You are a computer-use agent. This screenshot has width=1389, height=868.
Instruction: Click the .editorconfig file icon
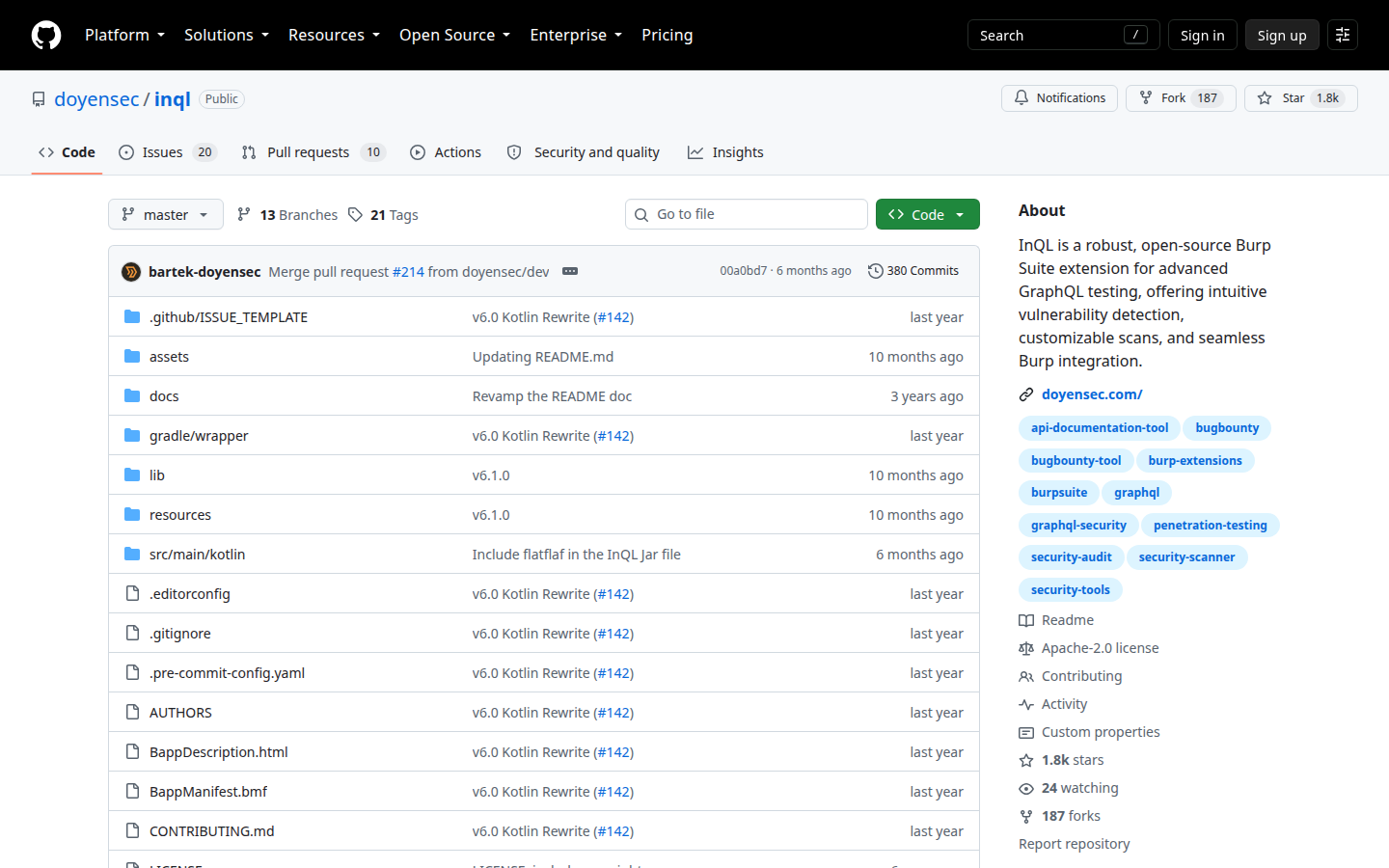click(x=132, y=593)
